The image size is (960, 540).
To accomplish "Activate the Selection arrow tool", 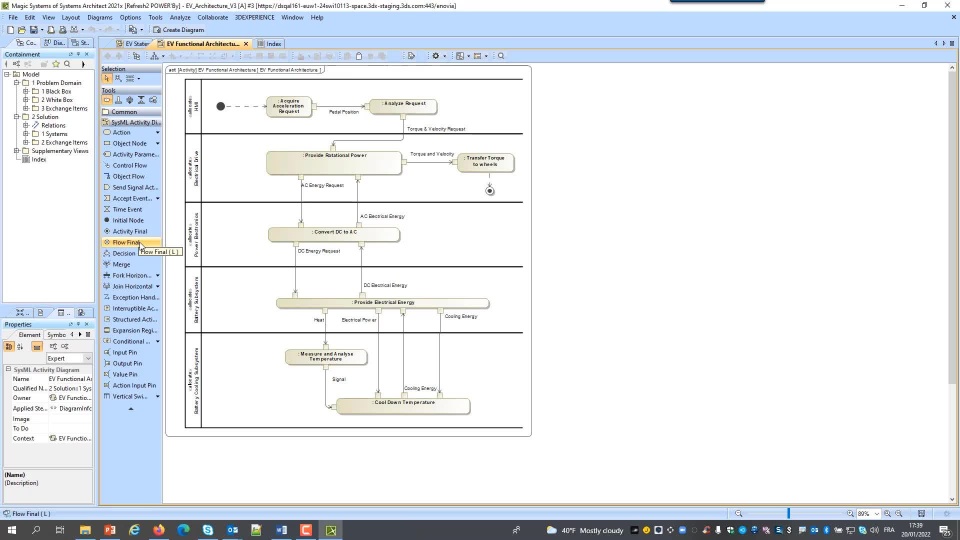I will click(107, 78).
